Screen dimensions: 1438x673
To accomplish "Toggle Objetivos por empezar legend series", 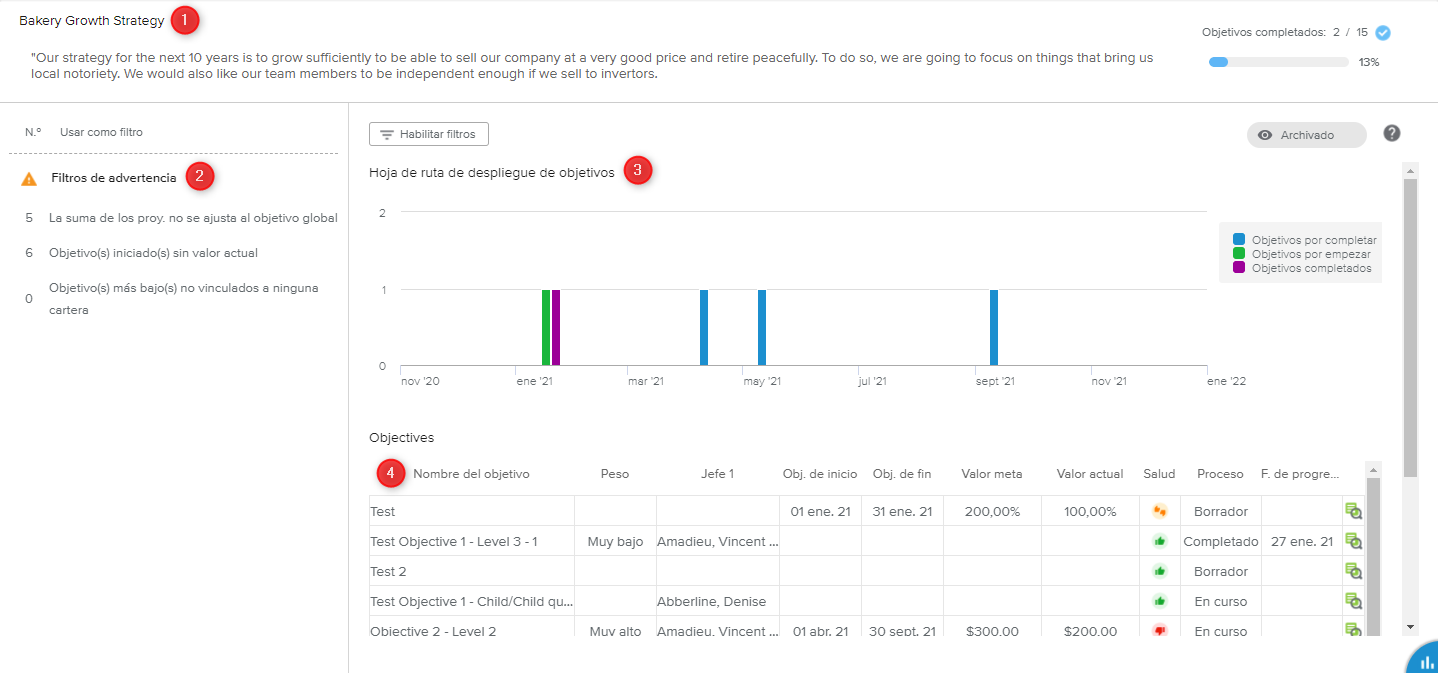I will (x=1304, y=254).
